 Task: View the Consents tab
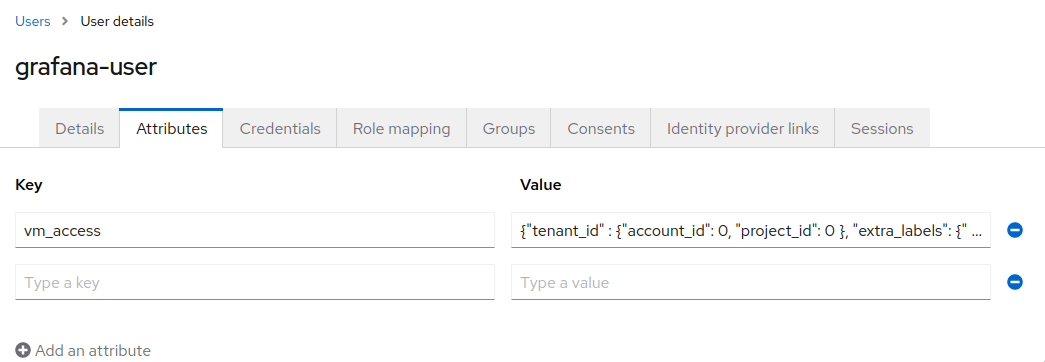pyautogui.click(x=600, y=129)
